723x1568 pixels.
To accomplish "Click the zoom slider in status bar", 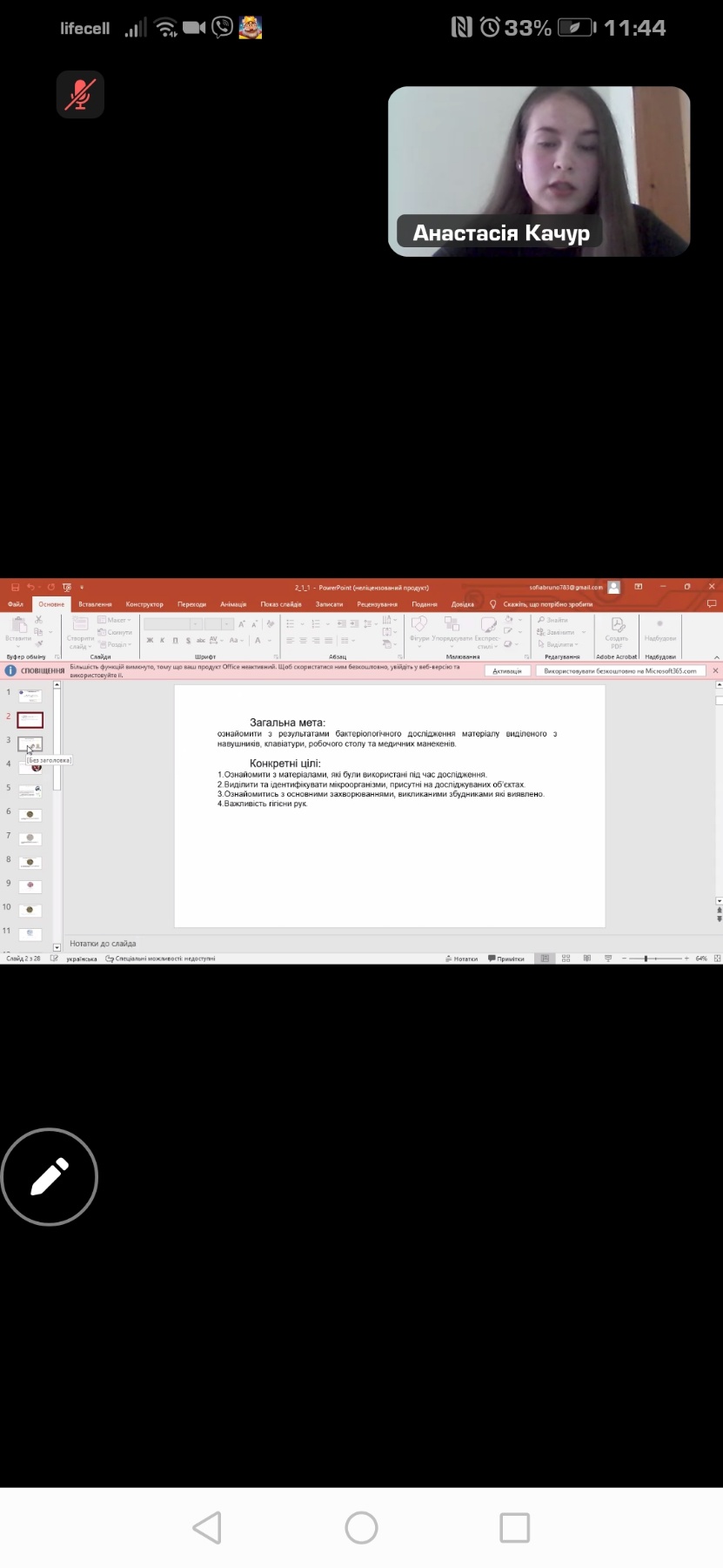I will [x=646, y=959].
